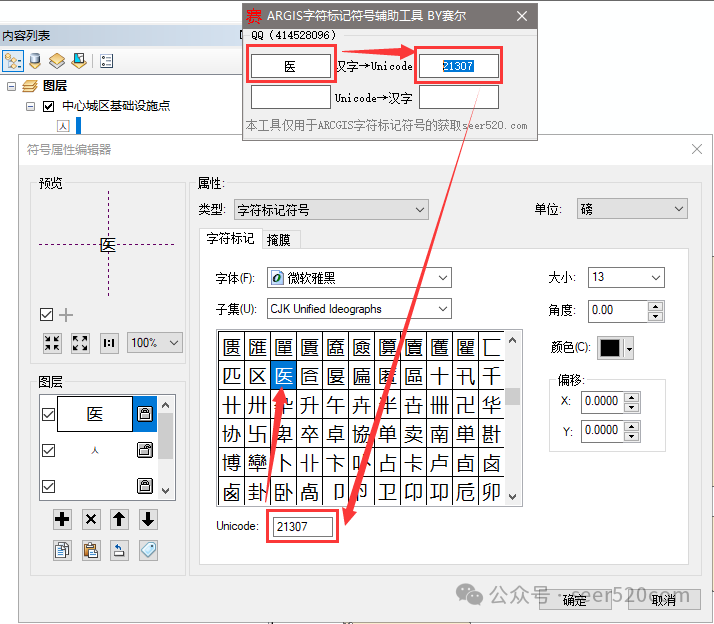Uncheck the 中心城区基础设施点 layer checkbox
Viewport: 714px width, 624px height.
point(48,106)
